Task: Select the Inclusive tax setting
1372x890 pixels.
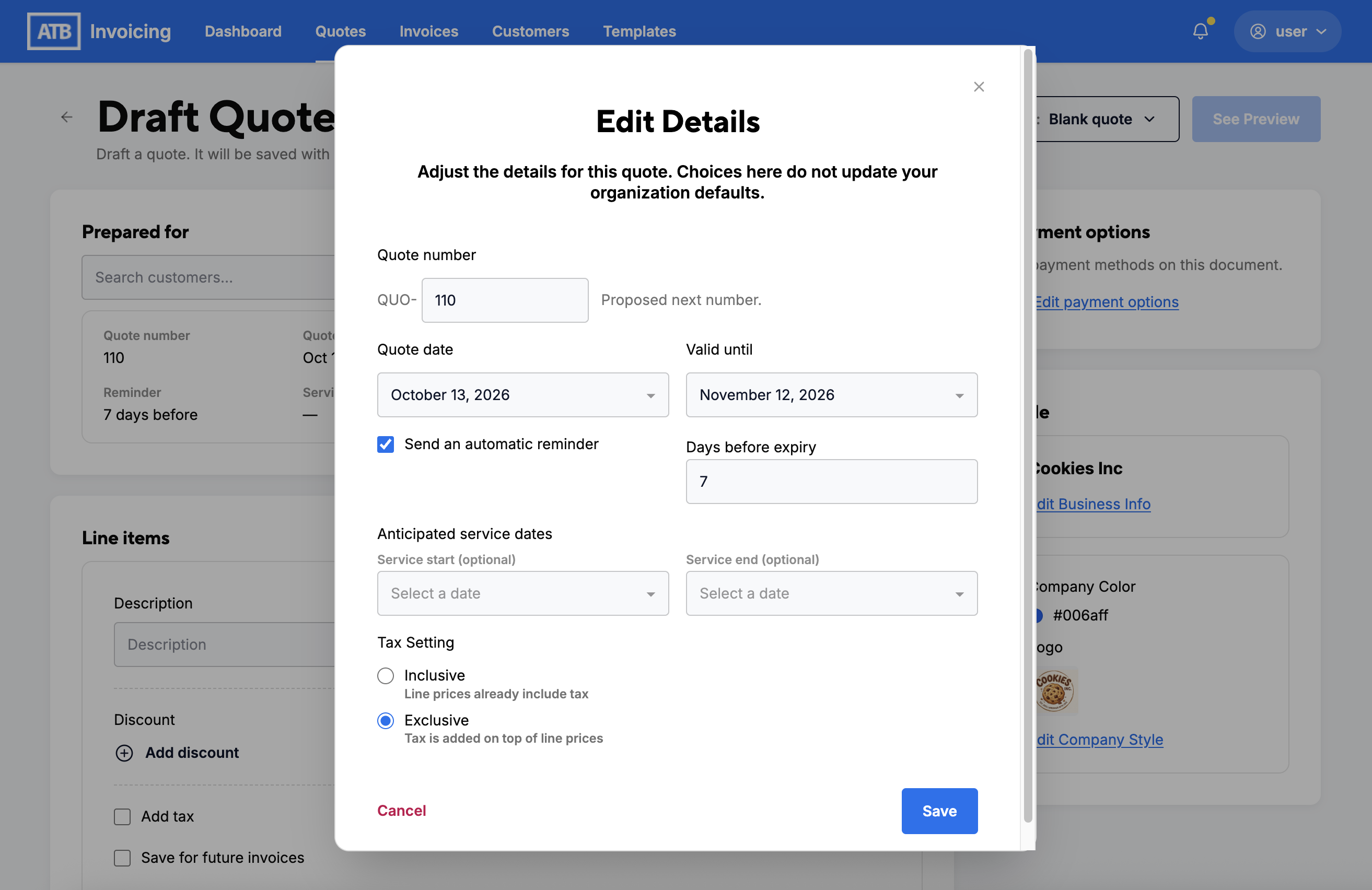Action: tap(386, 675)
